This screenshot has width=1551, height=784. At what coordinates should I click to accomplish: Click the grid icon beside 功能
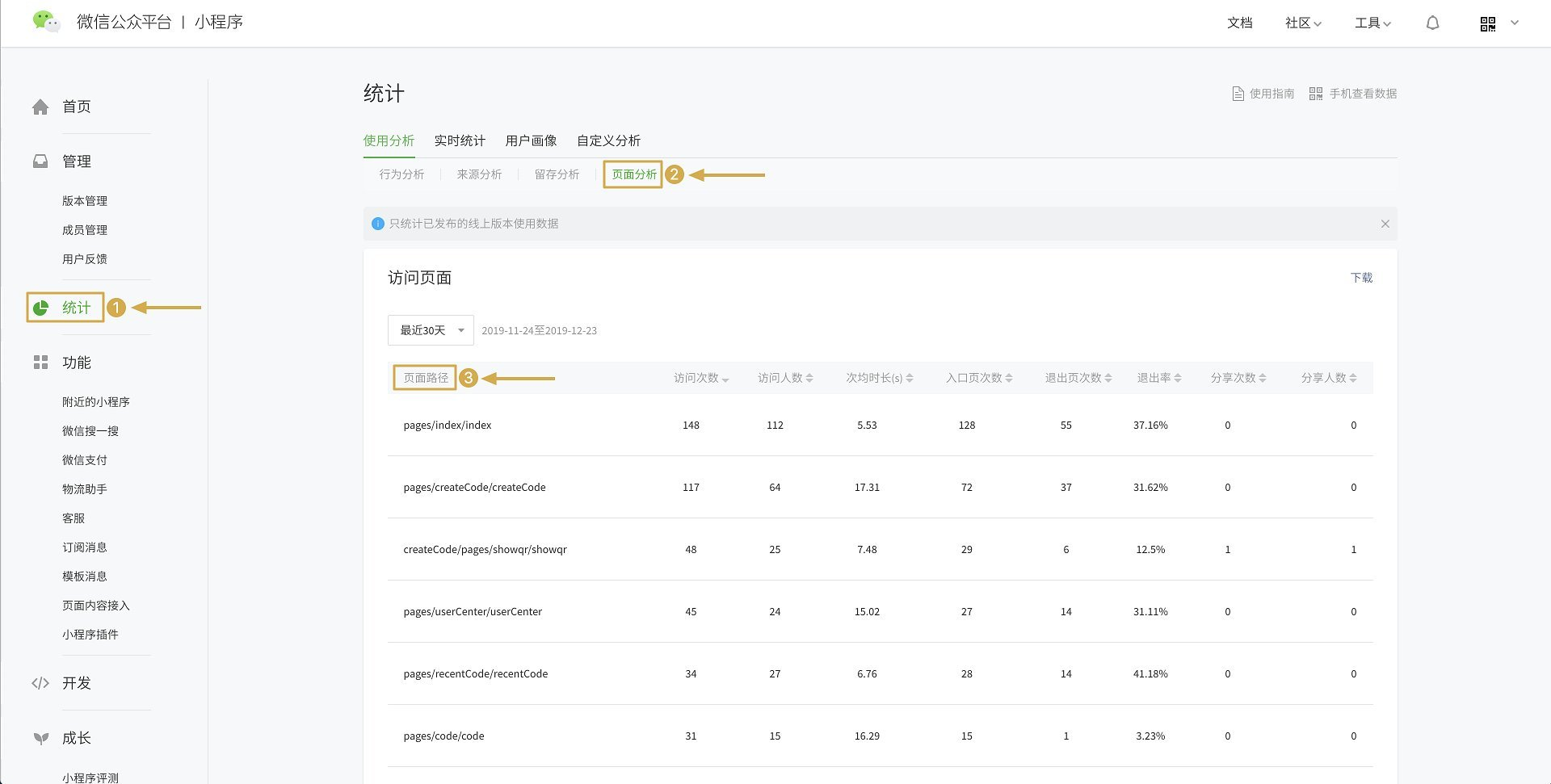[40, 363]
